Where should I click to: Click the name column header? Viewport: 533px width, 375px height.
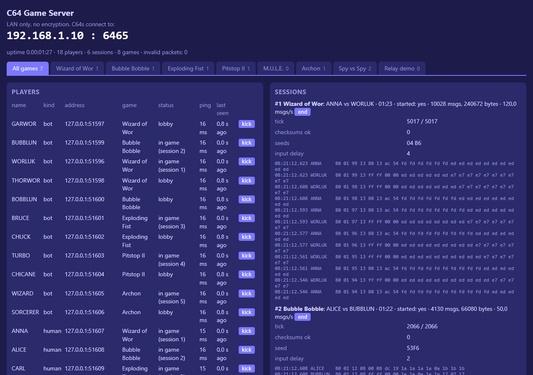pos(19,105)
